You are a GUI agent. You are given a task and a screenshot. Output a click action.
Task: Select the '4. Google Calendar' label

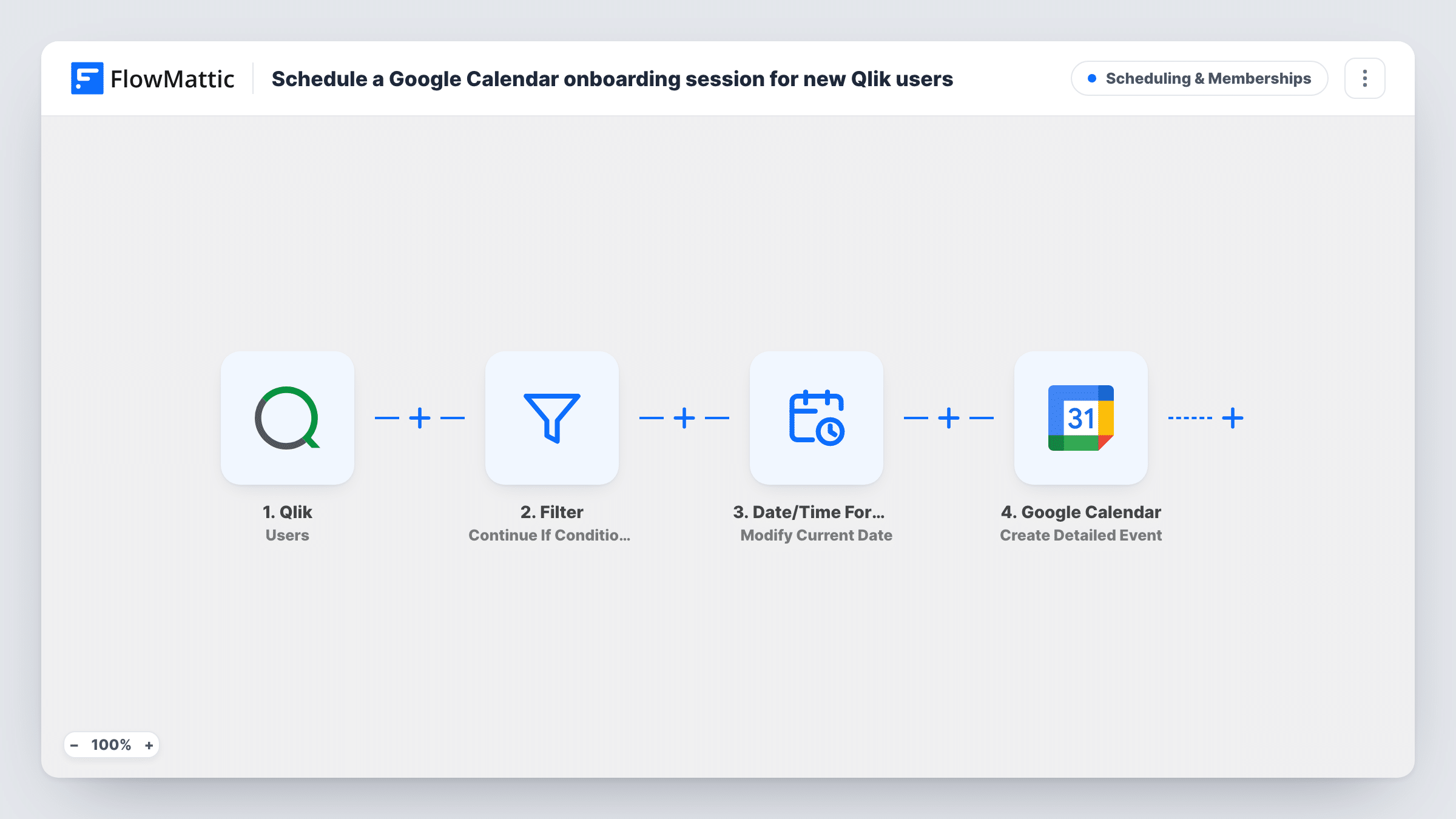click(x=1081, y=512)
